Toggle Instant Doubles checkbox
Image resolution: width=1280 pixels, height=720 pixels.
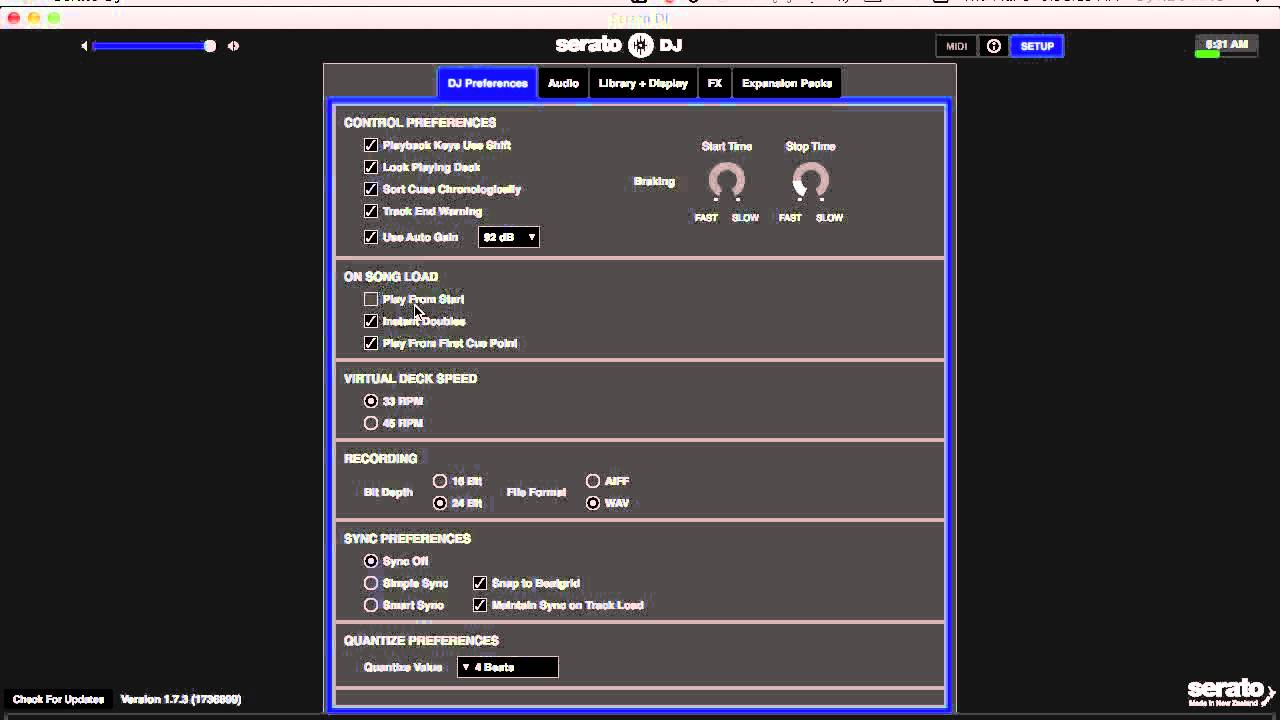coord(371,322)
